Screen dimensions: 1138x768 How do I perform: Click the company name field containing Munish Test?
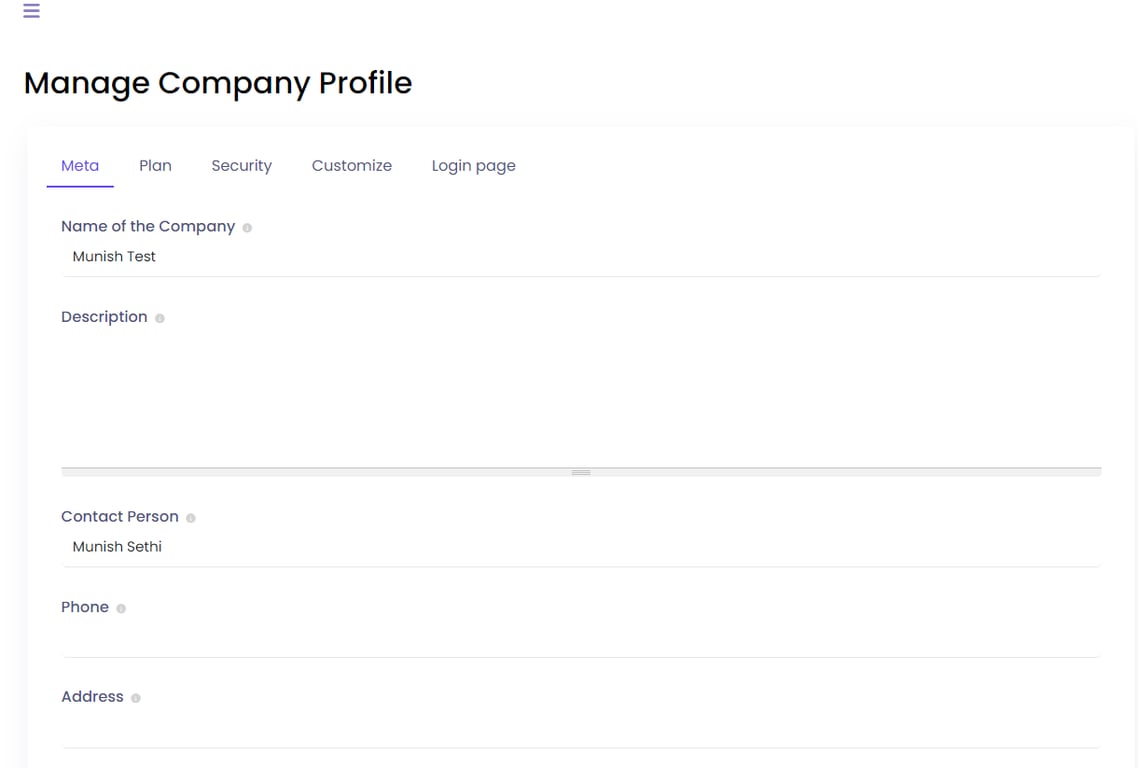(580, 257)
